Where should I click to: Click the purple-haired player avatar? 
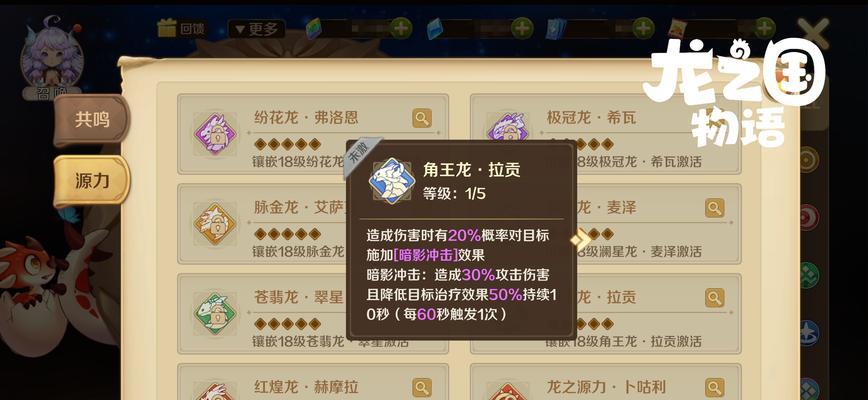[x=51, y=55]
